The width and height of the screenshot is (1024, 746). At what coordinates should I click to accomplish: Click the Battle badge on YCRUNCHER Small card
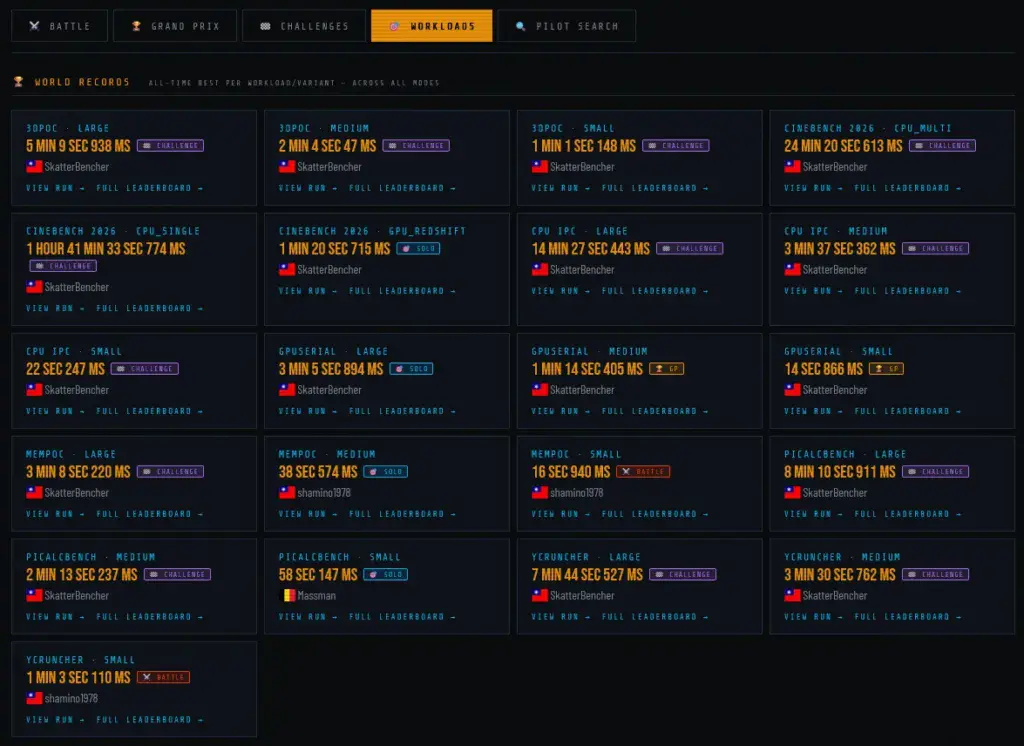pos(163,677)
